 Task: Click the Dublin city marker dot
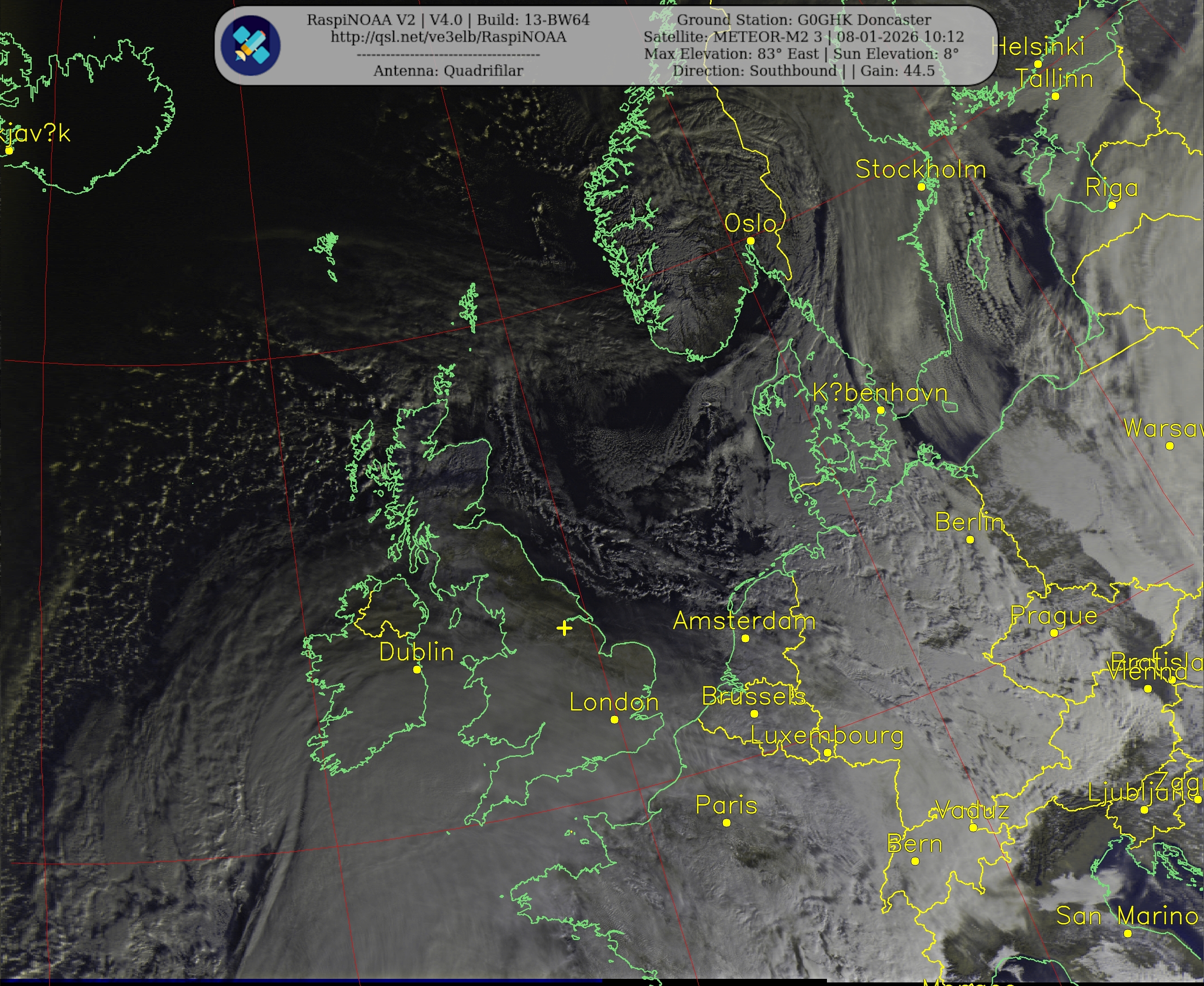click(x=416, y=670)
